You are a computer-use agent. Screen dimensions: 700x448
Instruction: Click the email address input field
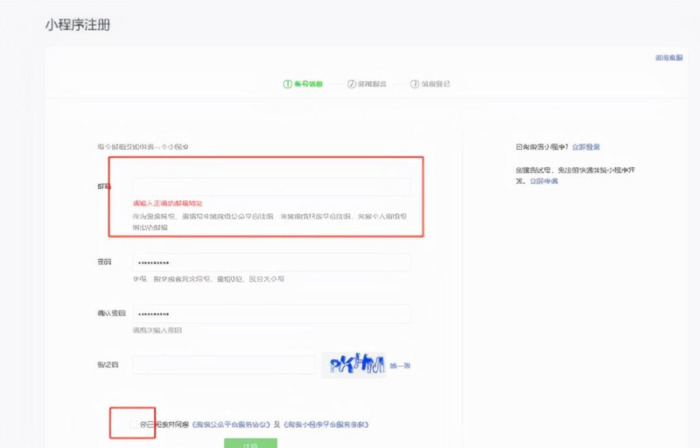271,187
